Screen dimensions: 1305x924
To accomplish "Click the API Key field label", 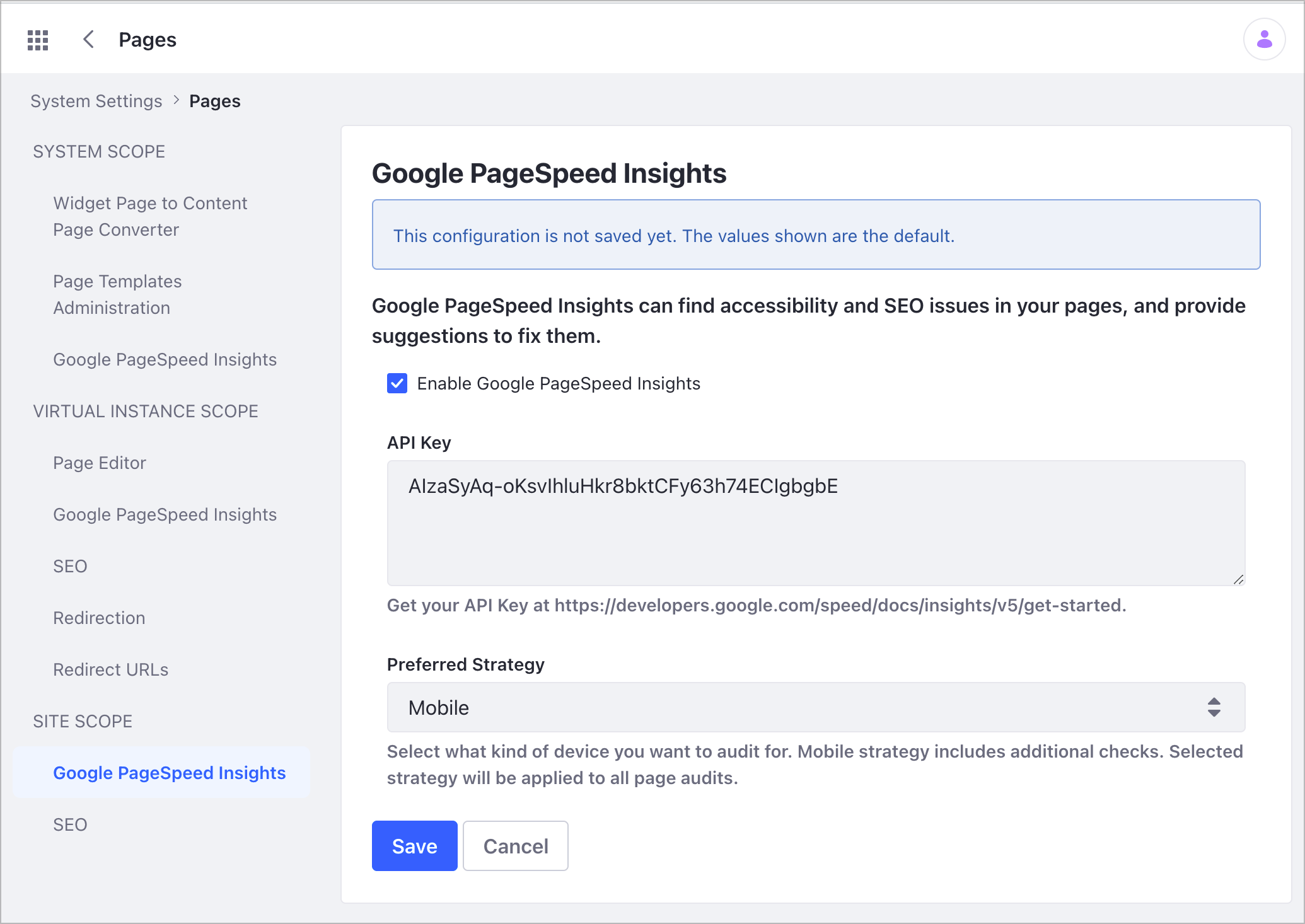I will tap(419, 442).
